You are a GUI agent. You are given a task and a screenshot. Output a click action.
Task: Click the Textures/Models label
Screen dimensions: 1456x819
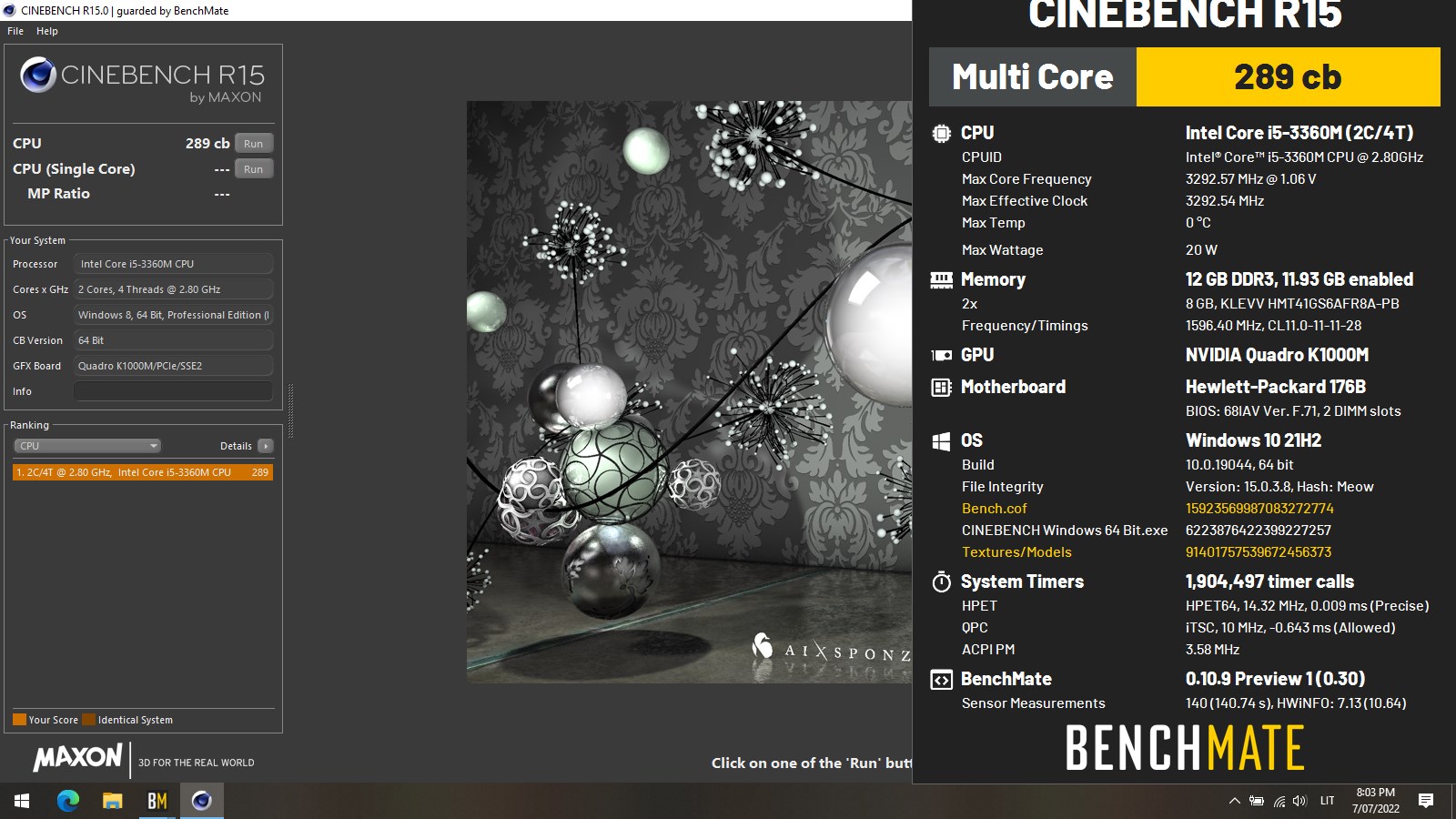click(1016, 552)
